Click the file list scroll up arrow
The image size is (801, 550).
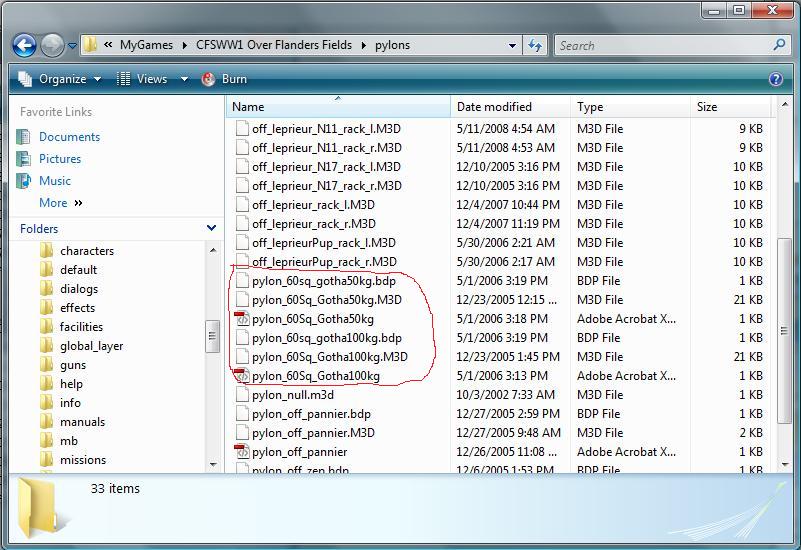click(785, 105)
